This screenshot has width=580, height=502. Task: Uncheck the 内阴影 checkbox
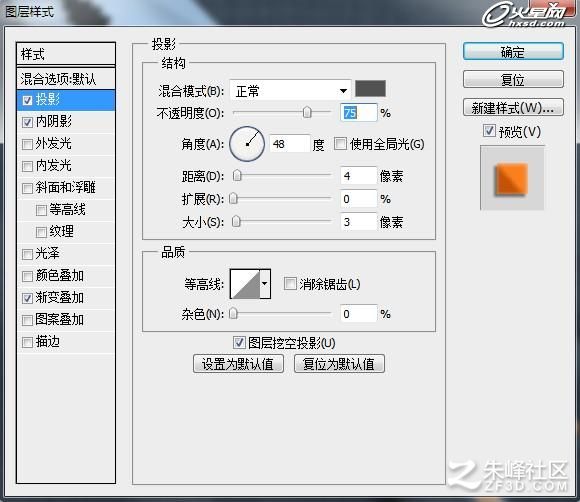[27, 122]
